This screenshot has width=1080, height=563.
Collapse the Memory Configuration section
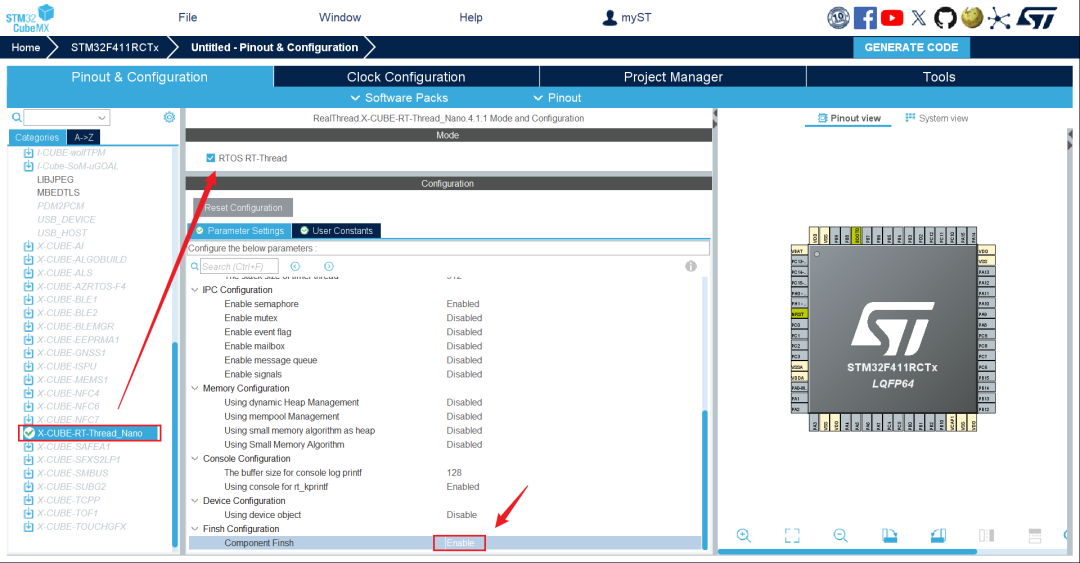tap(195, 388)
